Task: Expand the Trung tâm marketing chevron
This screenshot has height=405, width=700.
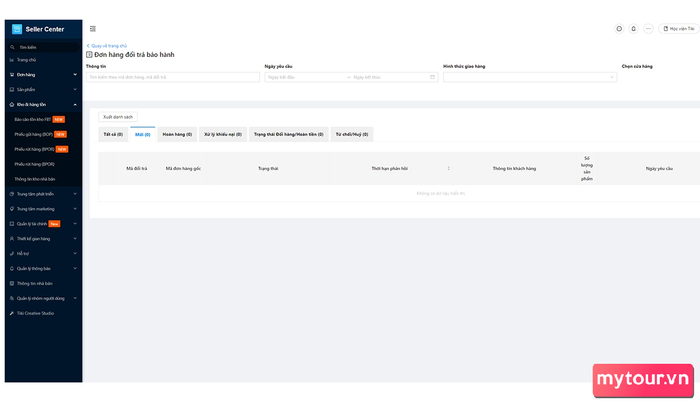Action: click(x=75, y=209)
